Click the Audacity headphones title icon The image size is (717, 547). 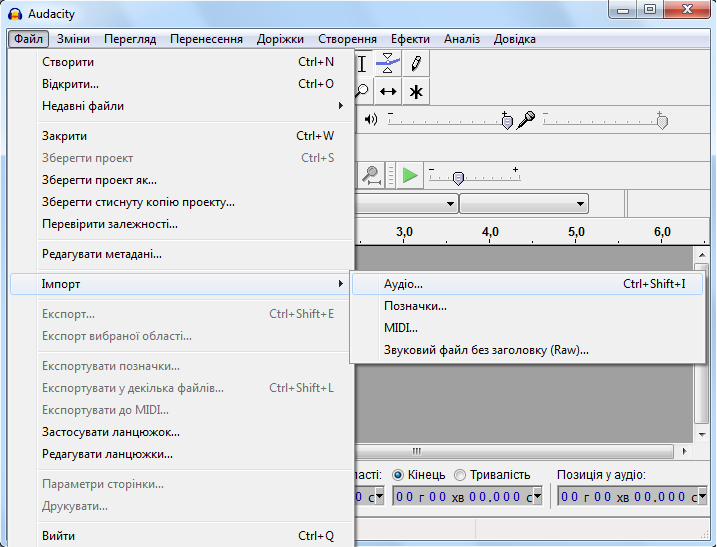(15, 14)
